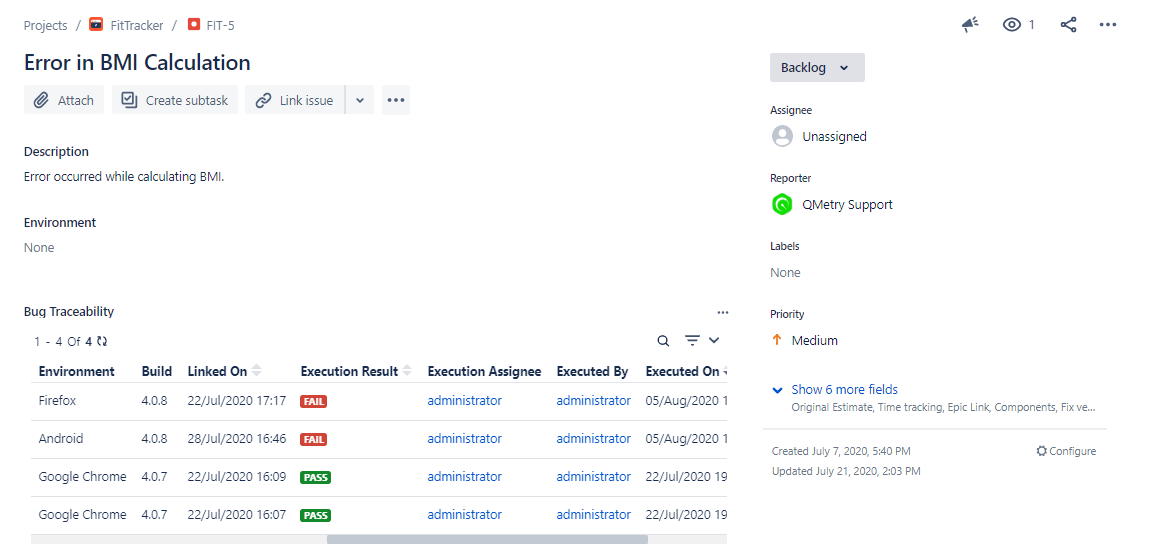Click search magnifier in Bug Traceability
Screen dimensions: 1157x551
663,341
